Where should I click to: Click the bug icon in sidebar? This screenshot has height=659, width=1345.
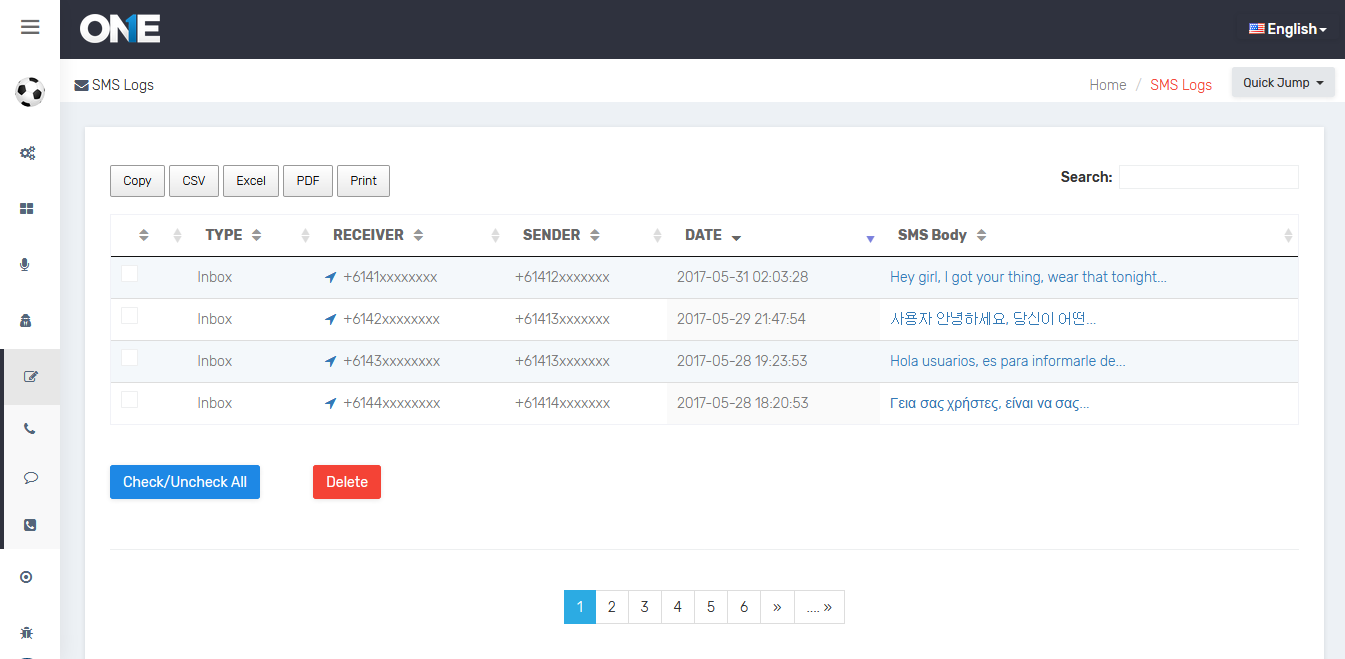[27, 633]
